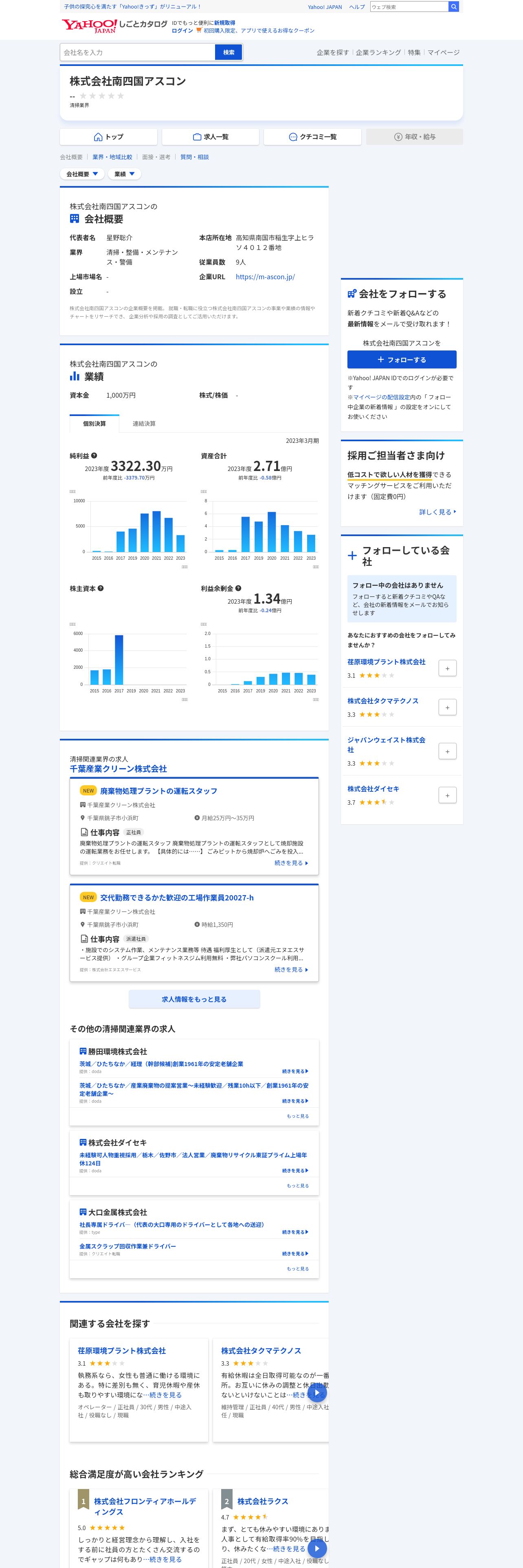523x1568 pixels.
Task: Open 業界・地域比較 link
Action: pyautogui.click(x=112, y=157)
